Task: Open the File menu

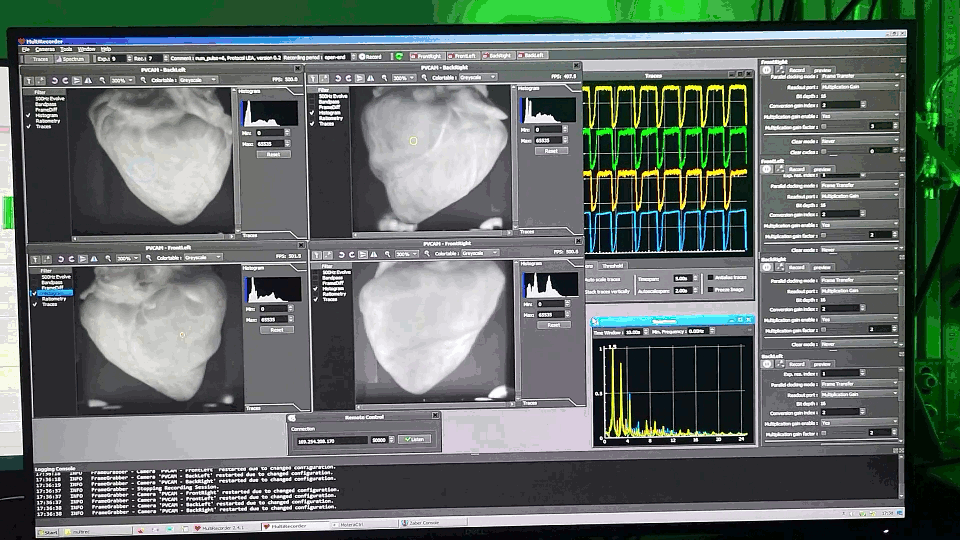Action: [x=26, y=50]
